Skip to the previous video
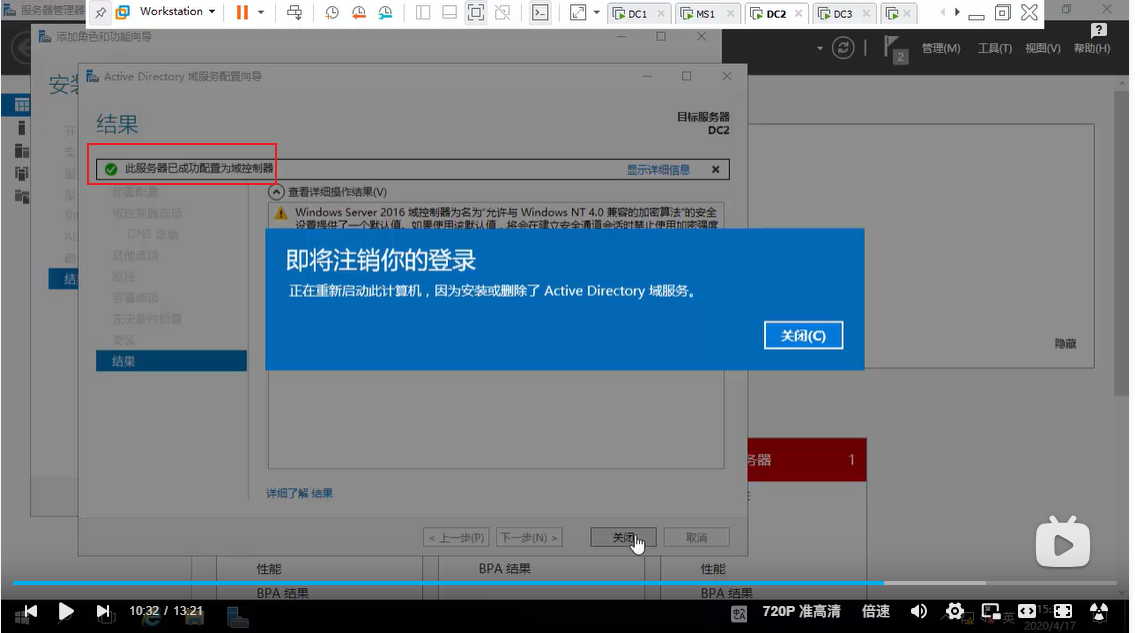The width and height of the screenshot is (1135, 633). [28, 612]
